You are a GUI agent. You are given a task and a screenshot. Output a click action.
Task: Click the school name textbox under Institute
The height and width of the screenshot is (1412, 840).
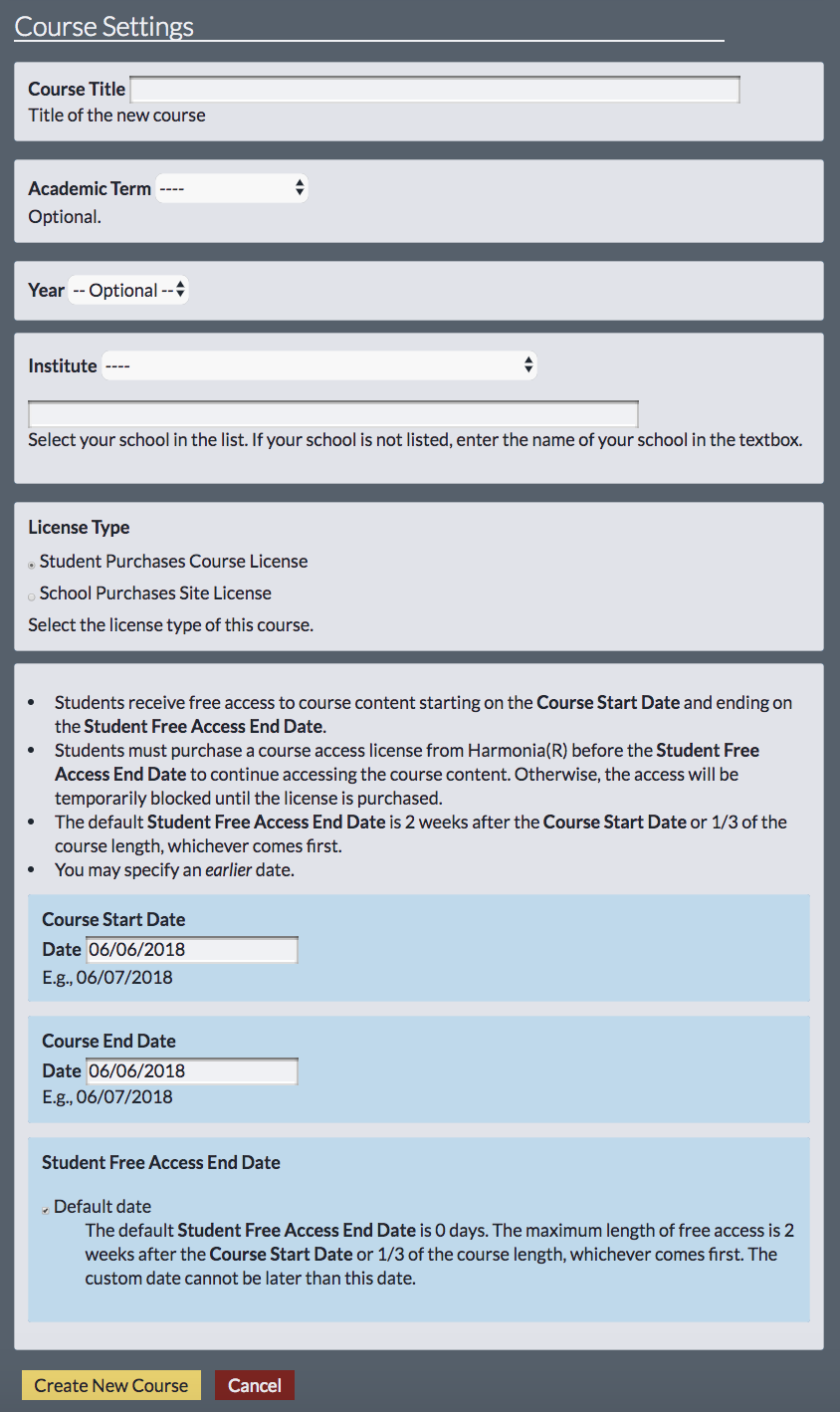[x=332, y=414]
